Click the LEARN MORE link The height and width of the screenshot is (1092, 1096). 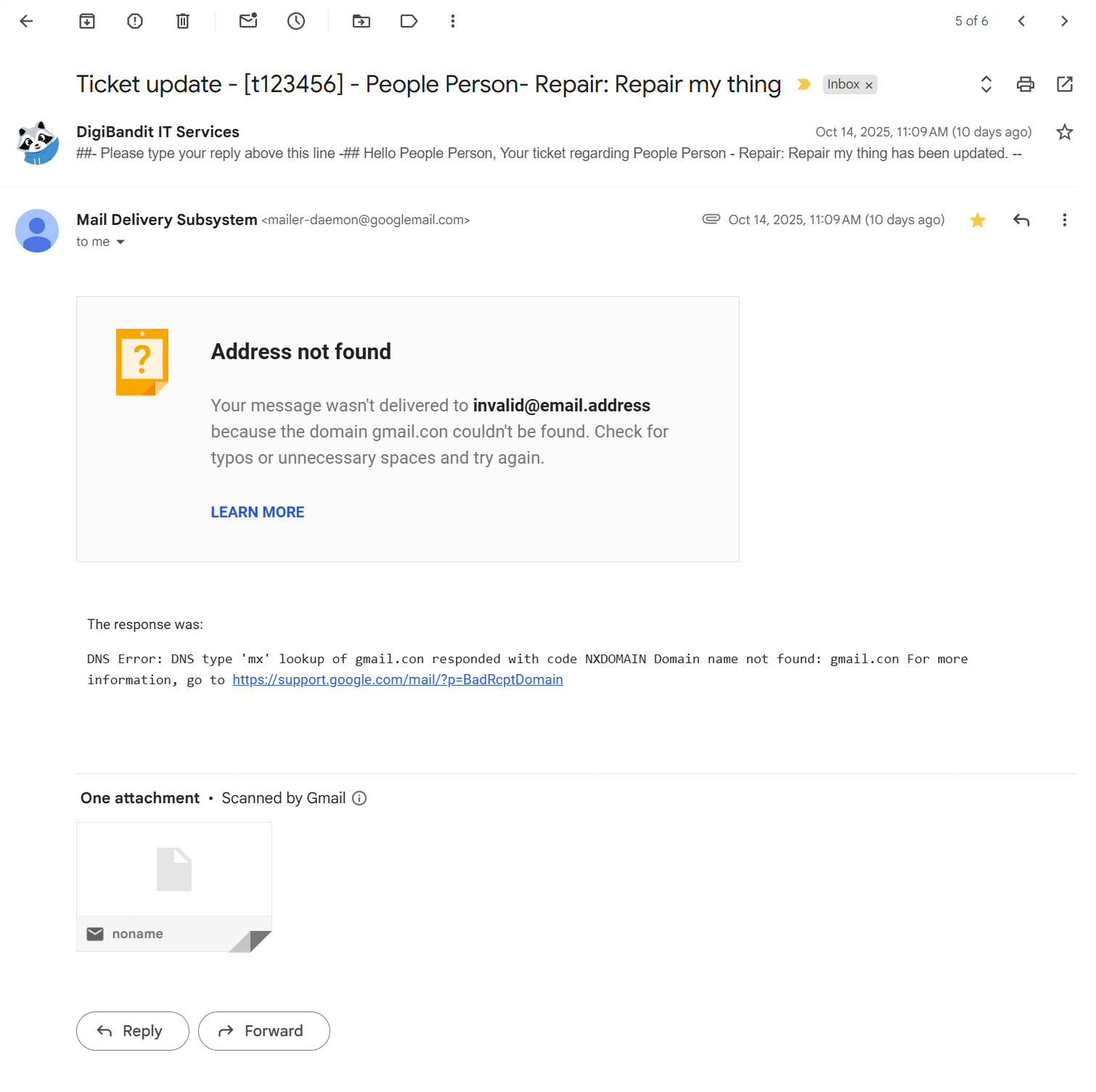point(258,512)
